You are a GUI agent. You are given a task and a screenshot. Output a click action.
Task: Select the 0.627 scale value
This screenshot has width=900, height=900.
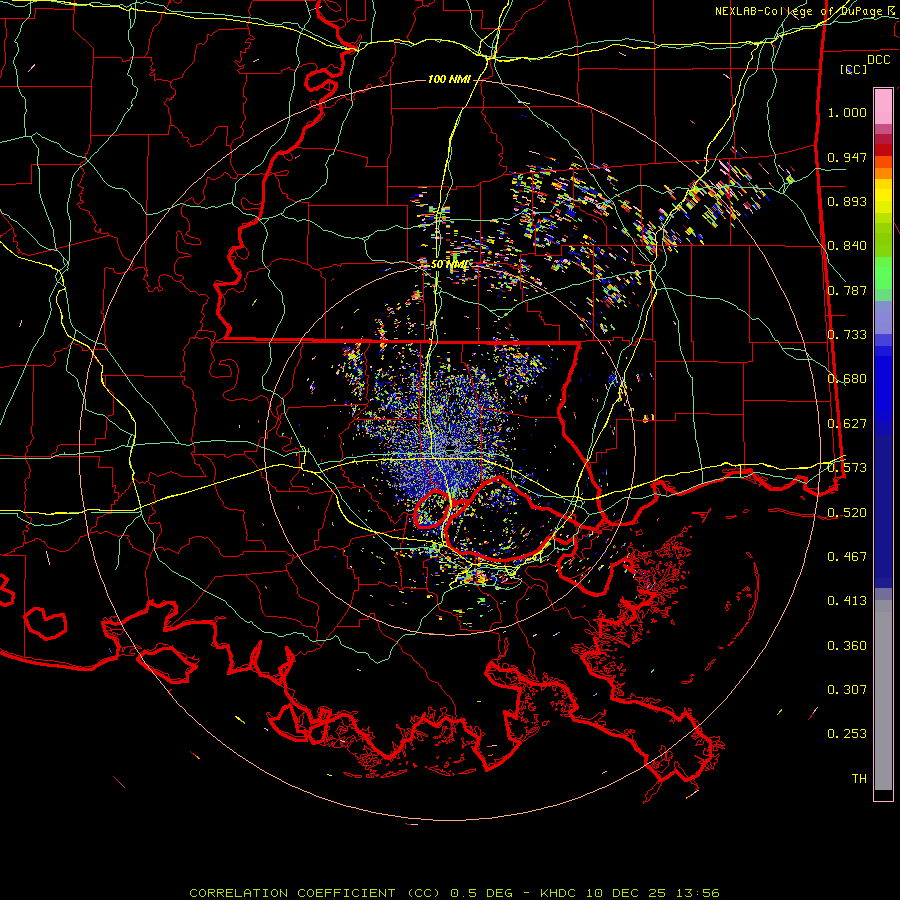click(847, 424)
